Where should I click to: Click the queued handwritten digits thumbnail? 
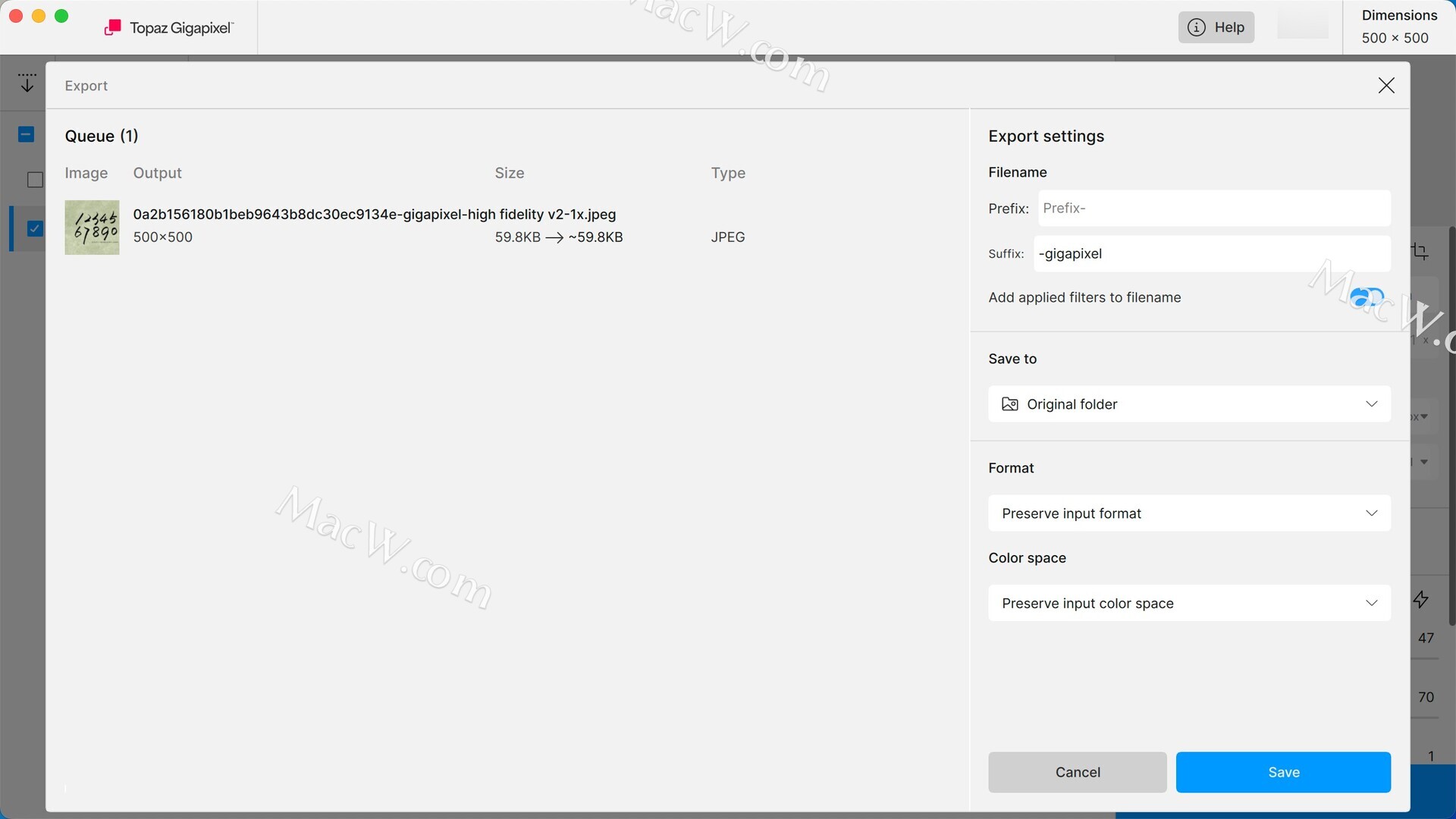pyautogui.click(x=92, y=227)
